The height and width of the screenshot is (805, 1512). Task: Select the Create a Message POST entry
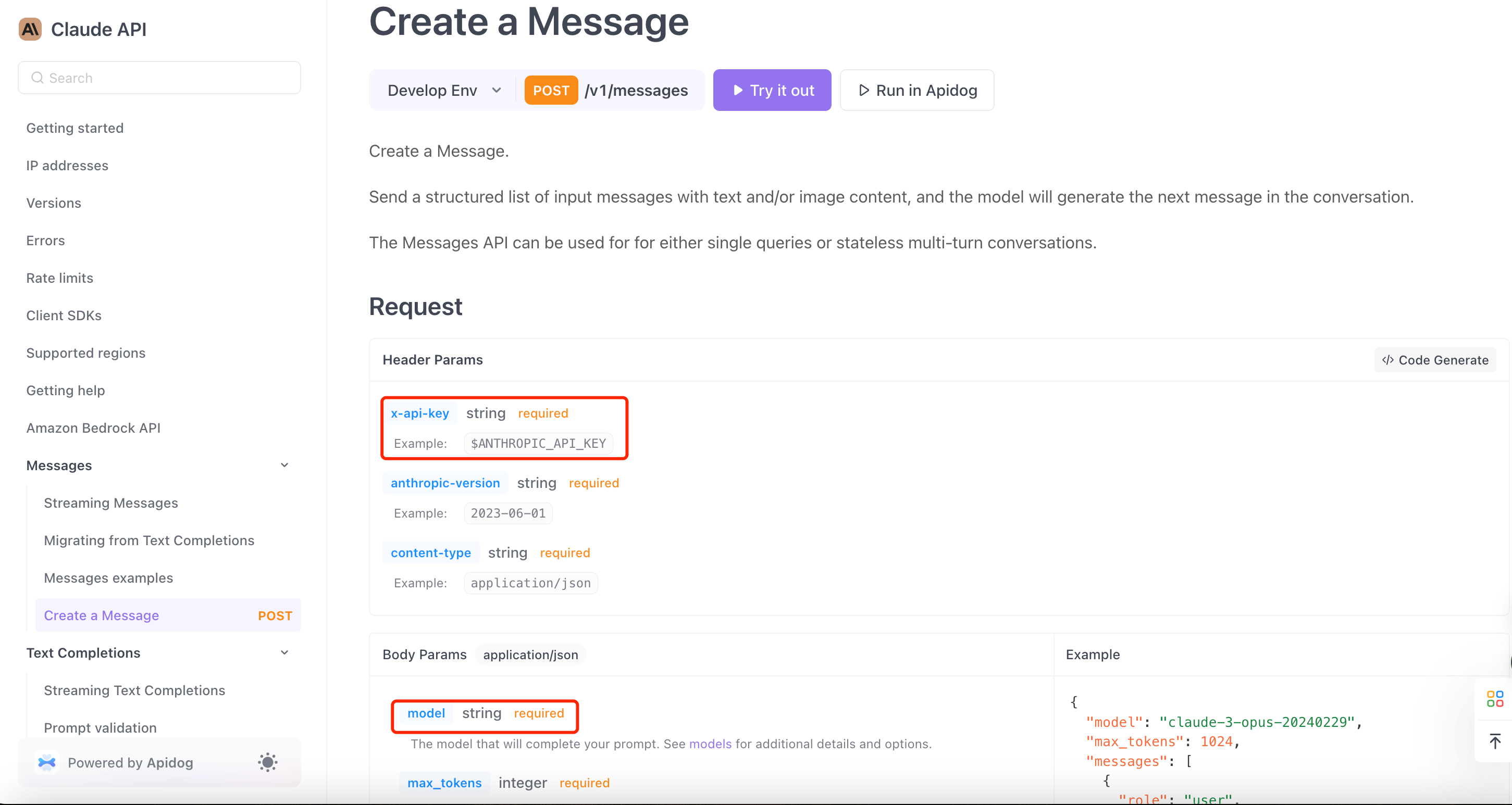click(x=102, y=615)
